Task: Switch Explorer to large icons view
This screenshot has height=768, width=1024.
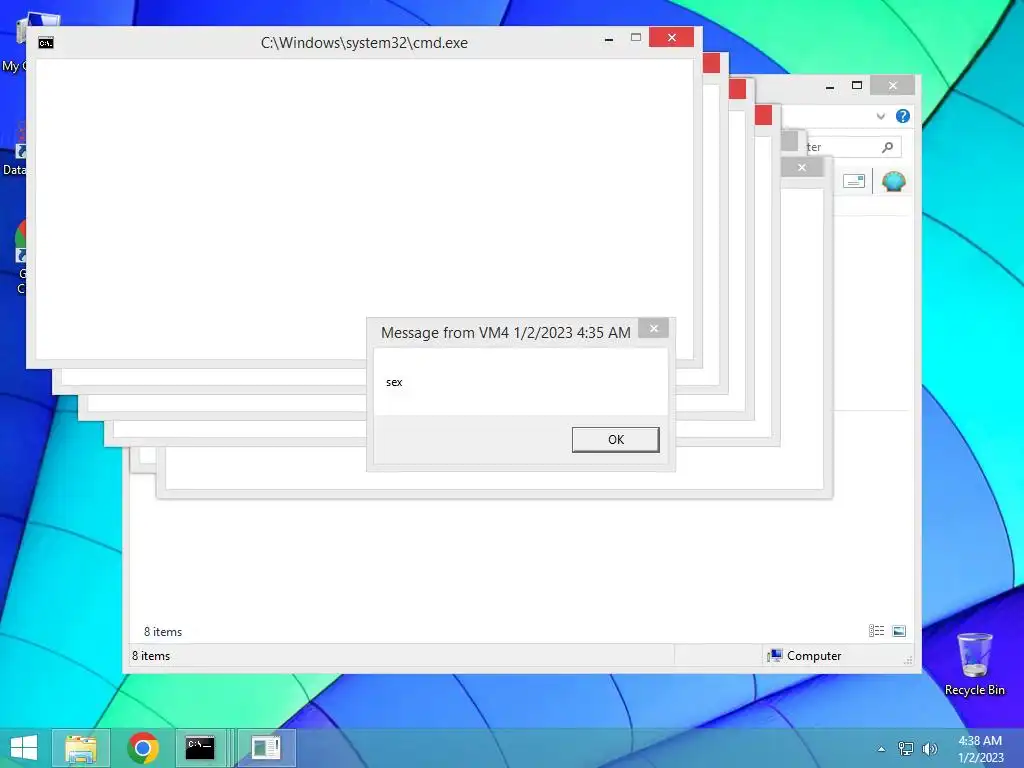Action: pyautogui.click(x=899, y=631)
